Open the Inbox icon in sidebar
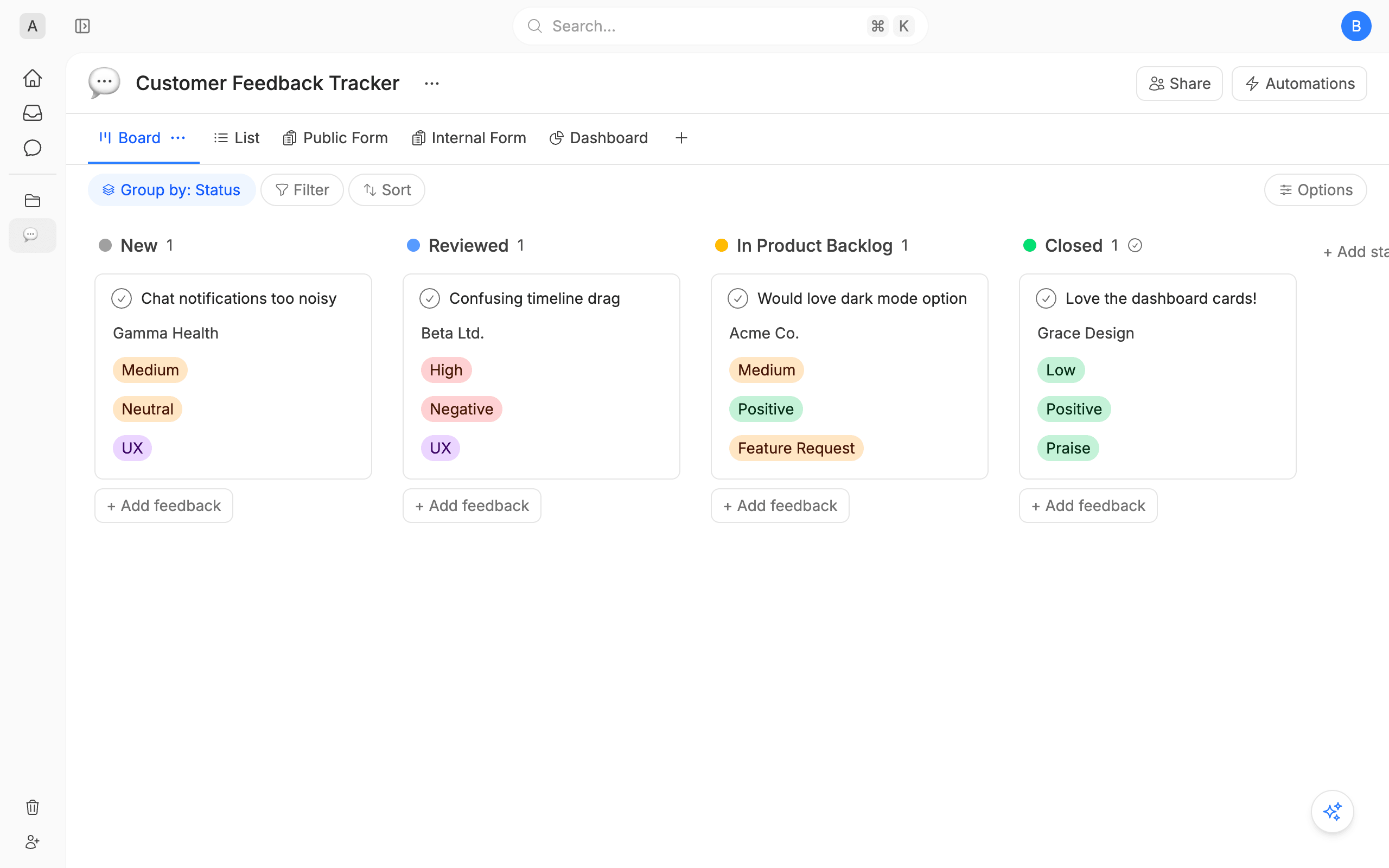The width and height of the screenshot is (1389, 868). point(33,113)
